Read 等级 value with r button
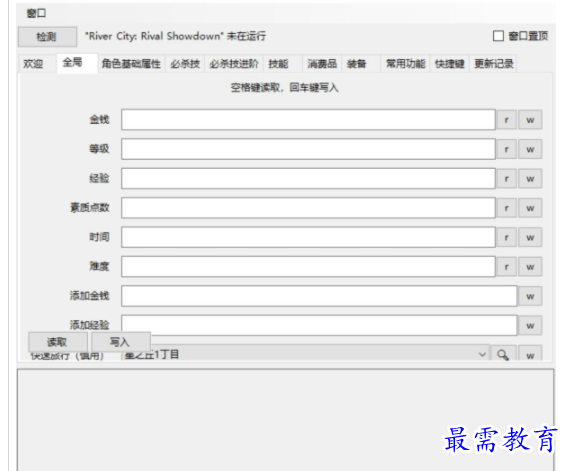The width and height of the screenshot is (566, 471). click(506, 149)
